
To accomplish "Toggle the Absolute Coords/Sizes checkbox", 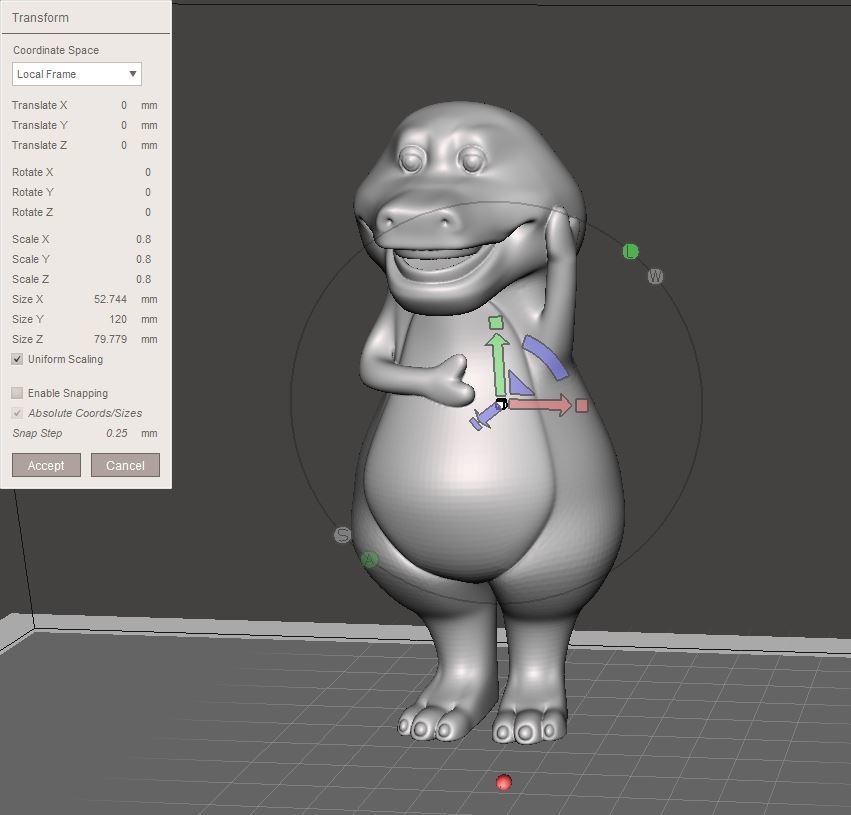I will (x=17, y=413).
